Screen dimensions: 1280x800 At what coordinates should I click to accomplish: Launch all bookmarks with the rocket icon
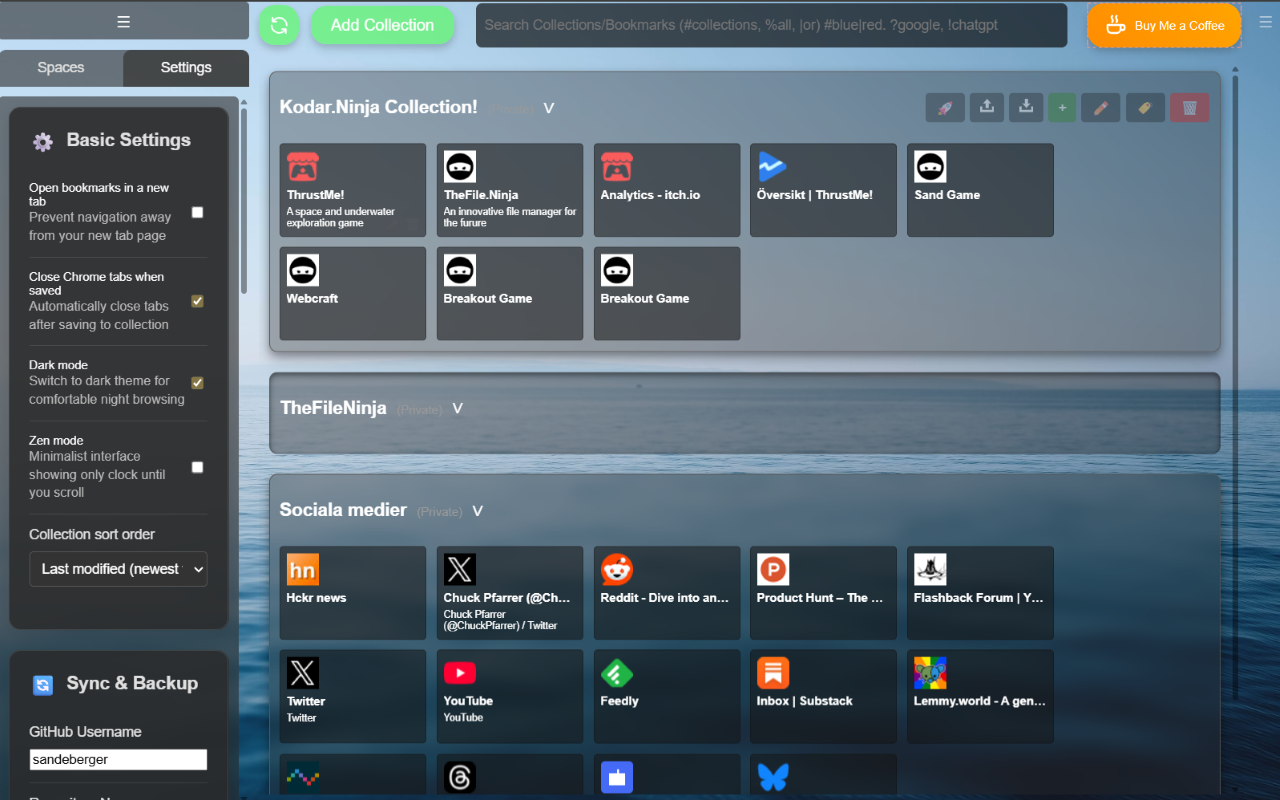click(x=944, y=107)
